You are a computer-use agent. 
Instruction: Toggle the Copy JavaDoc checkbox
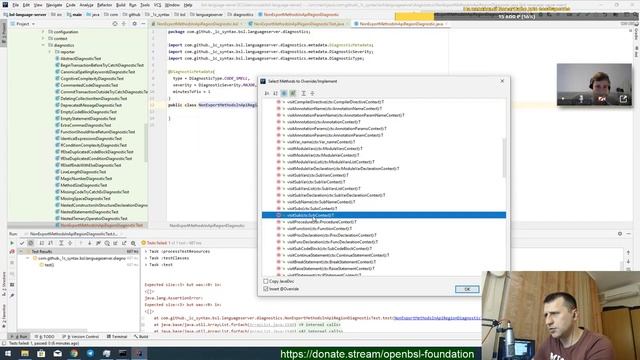(266, 281)
